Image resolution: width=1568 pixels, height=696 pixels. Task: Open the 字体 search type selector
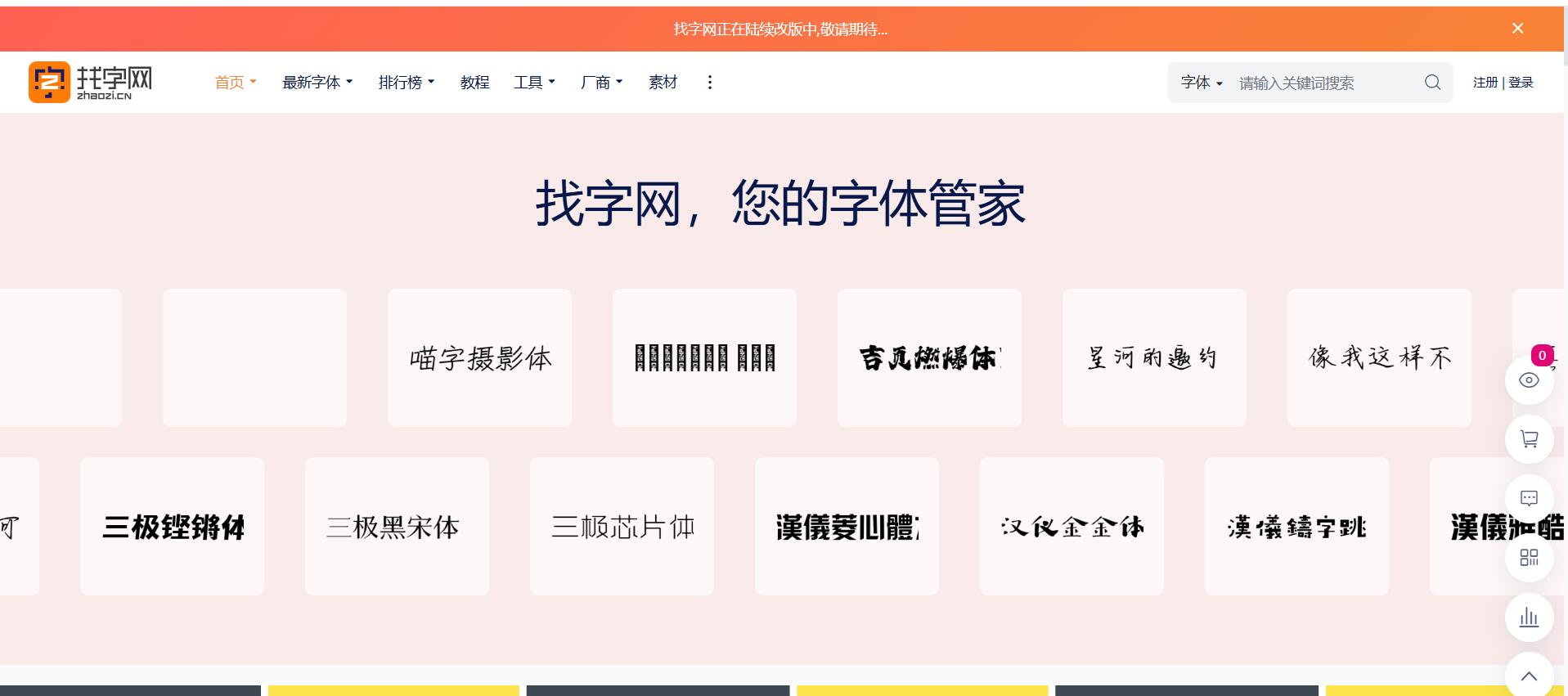pyautogui.click(x=1202, y=83)
